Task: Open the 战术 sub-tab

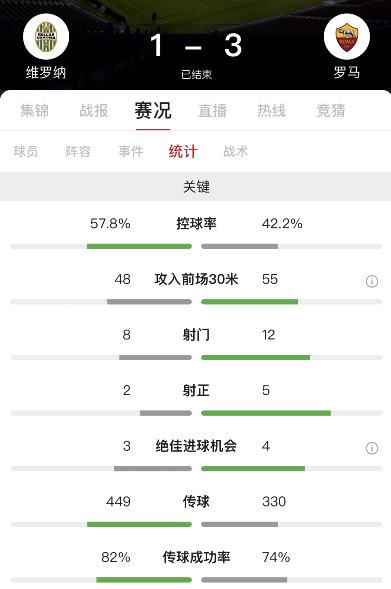Action: pos(236,151)
